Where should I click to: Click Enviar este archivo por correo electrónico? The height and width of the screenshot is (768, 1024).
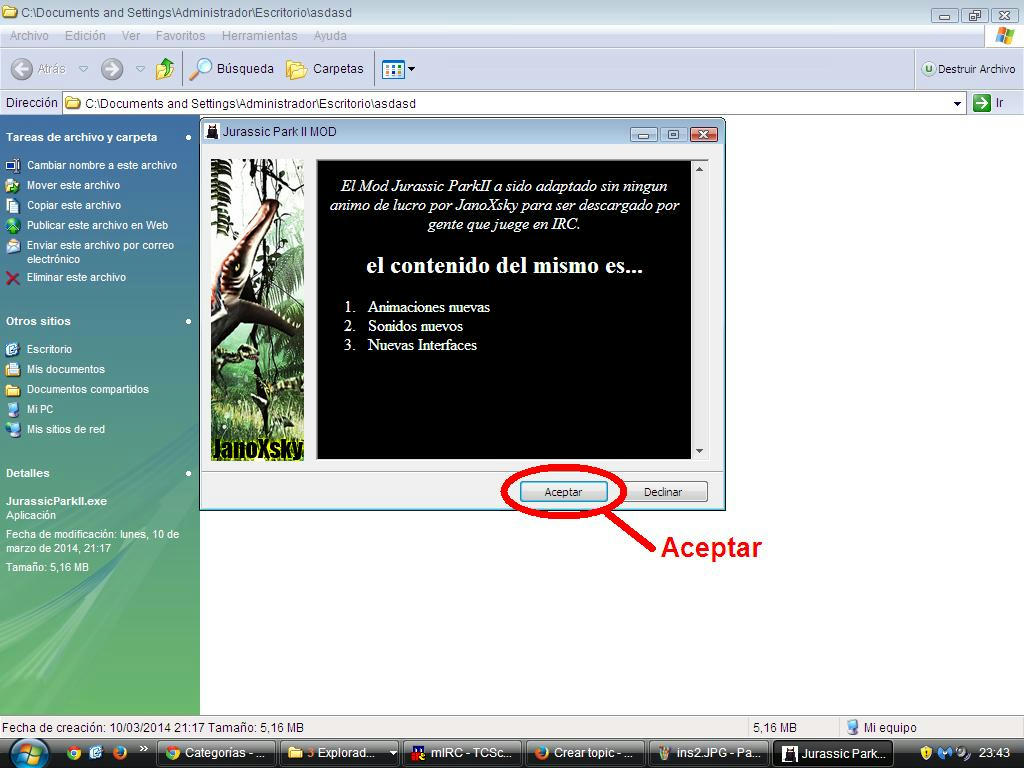coord(100,252)
